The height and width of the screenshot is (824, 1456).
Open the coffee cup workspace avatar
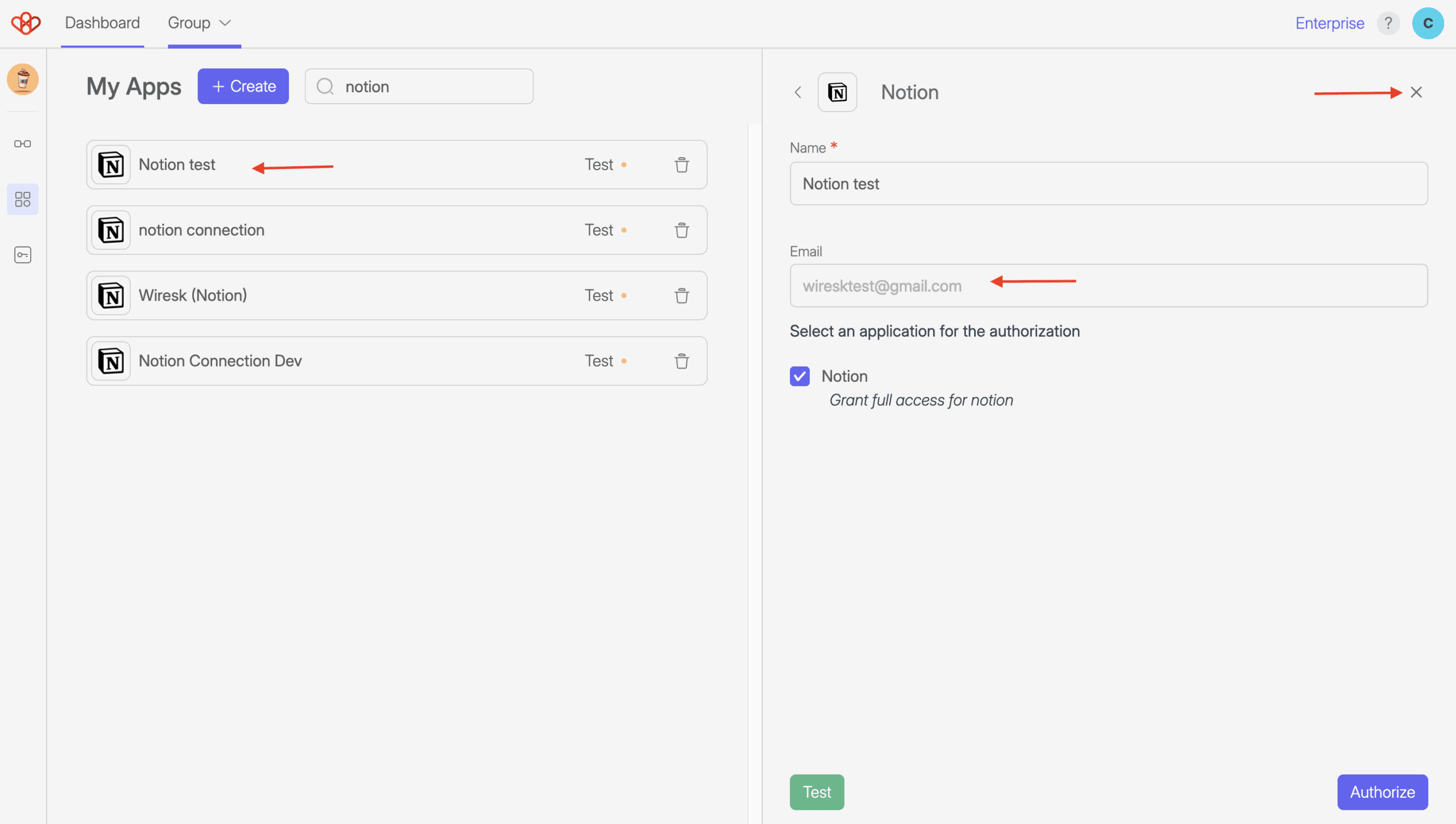[x=23, y=79]
